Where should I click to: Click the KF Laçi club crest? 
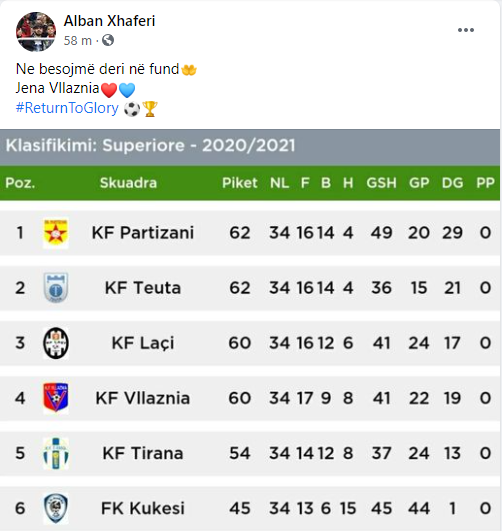56,343
